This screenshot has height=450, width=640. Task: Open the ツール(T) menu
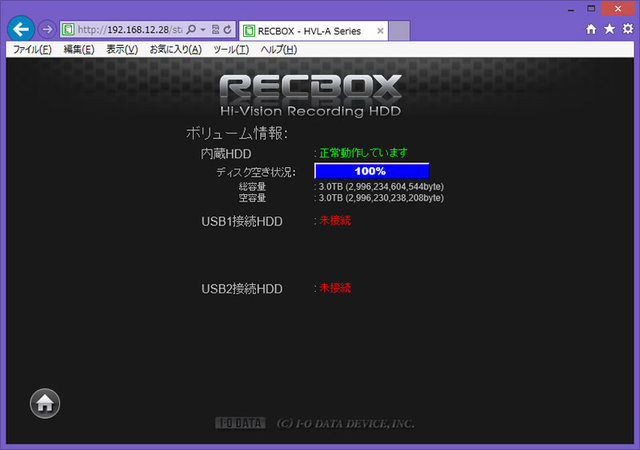click(231, 50)
